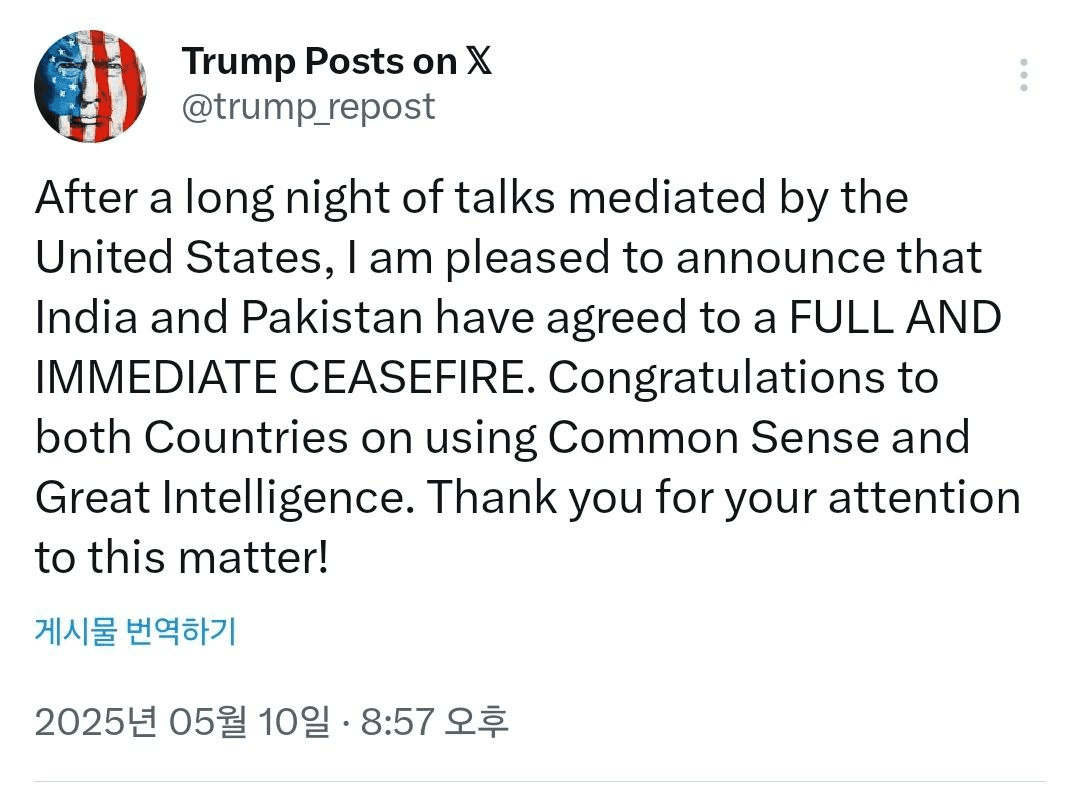Open the three-dot more options menu

(1024, 75)
